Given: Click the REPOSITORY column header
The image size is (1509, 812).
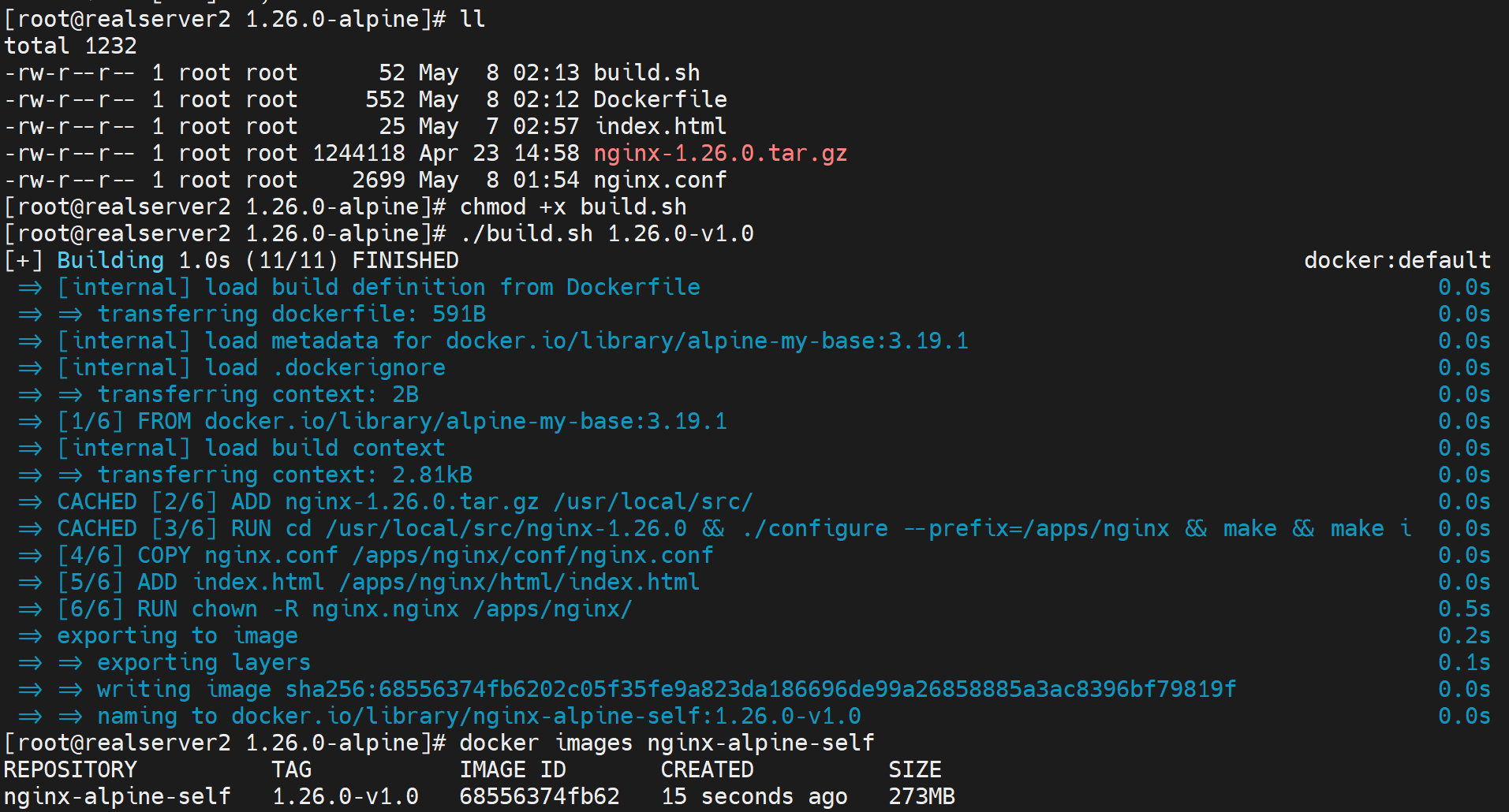Looking at the screenshot, I should click(70, 769).
